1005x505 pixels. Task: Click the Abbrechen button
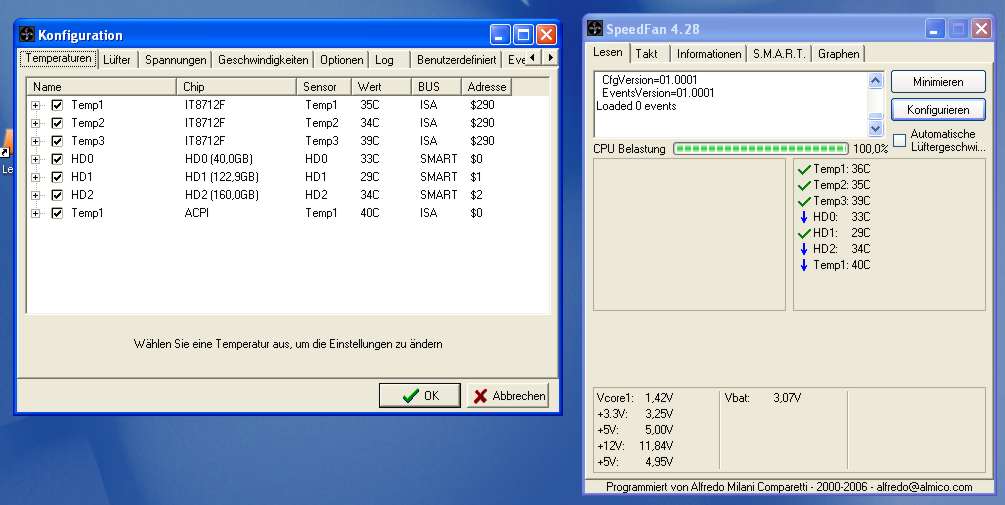coord(508,395)
